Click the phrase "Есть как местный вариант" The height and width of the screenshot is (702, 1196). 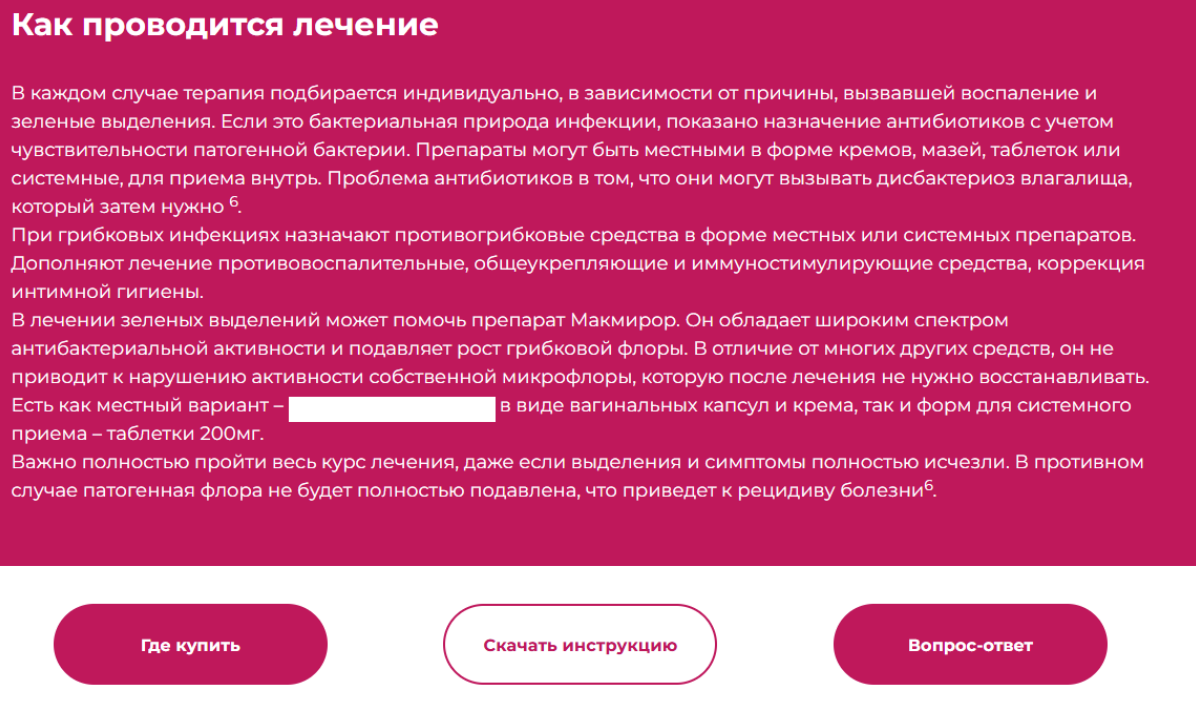click(x=140, y=405)
